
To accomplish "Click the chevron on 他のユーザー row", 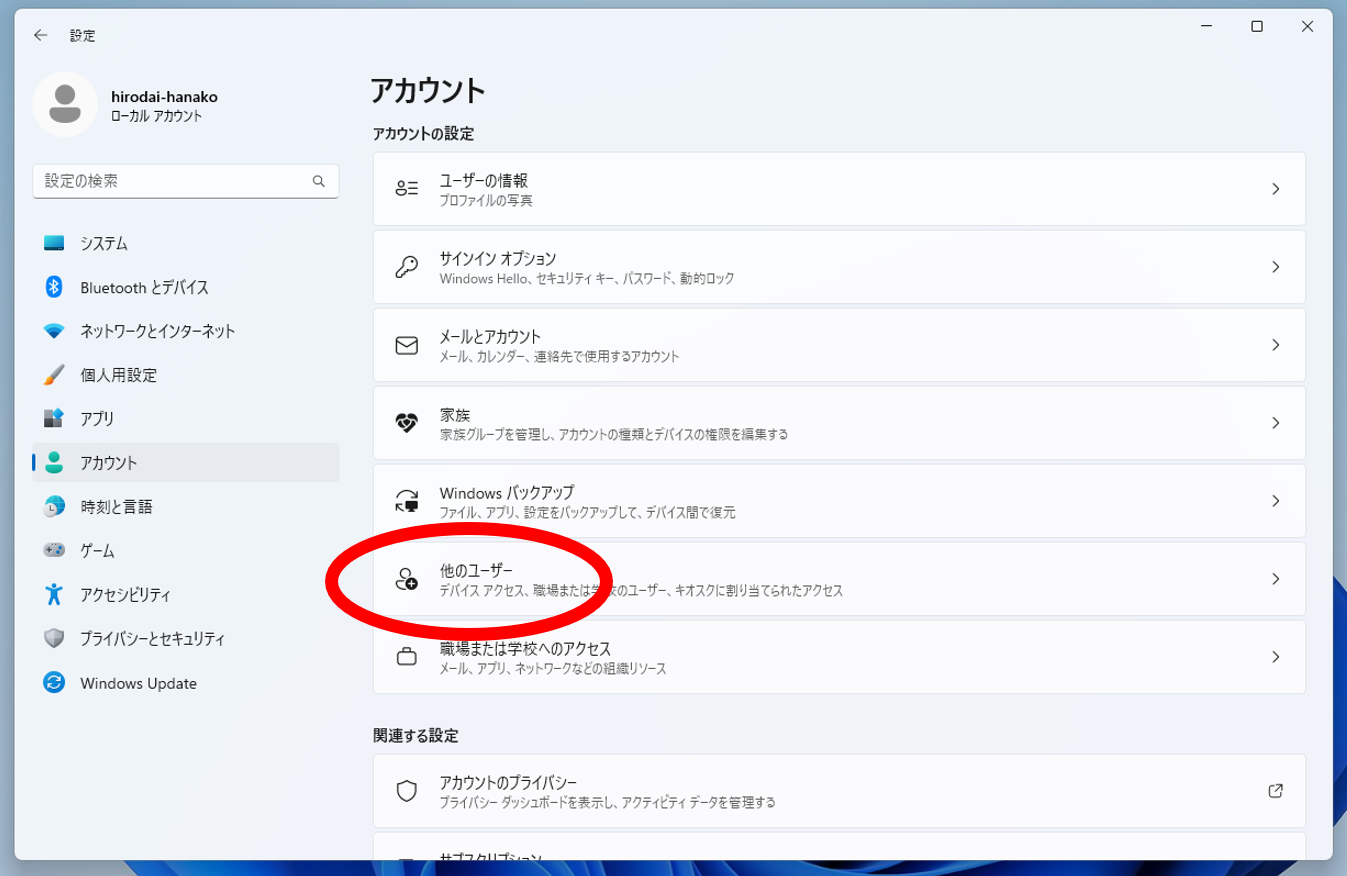I will tap(1275, 579).
